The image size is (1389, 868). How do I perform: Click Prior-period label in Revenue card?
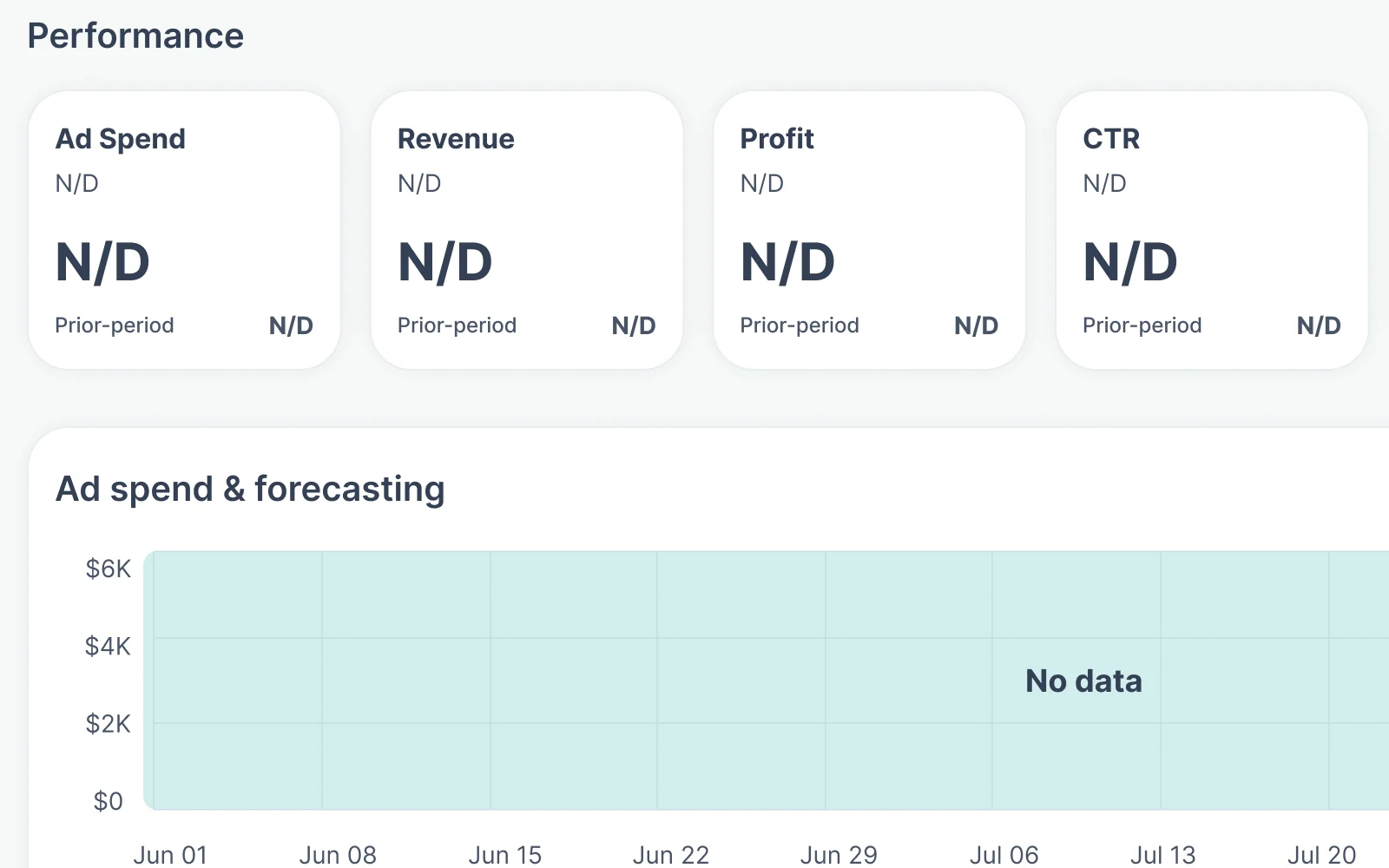[458, 325]
